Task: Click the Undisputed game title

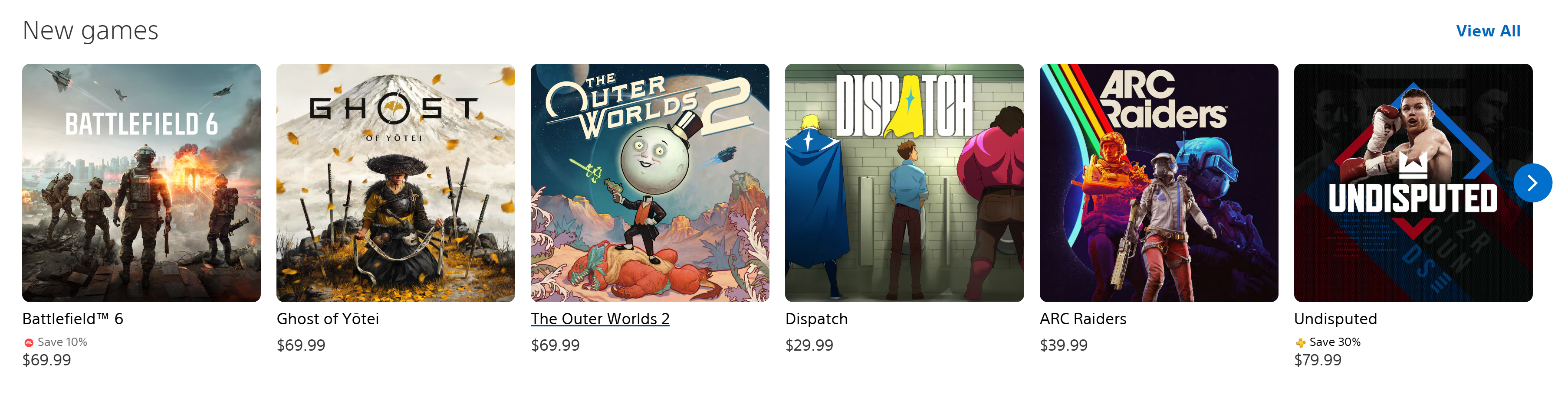Action: click(x=1335, y=319)
